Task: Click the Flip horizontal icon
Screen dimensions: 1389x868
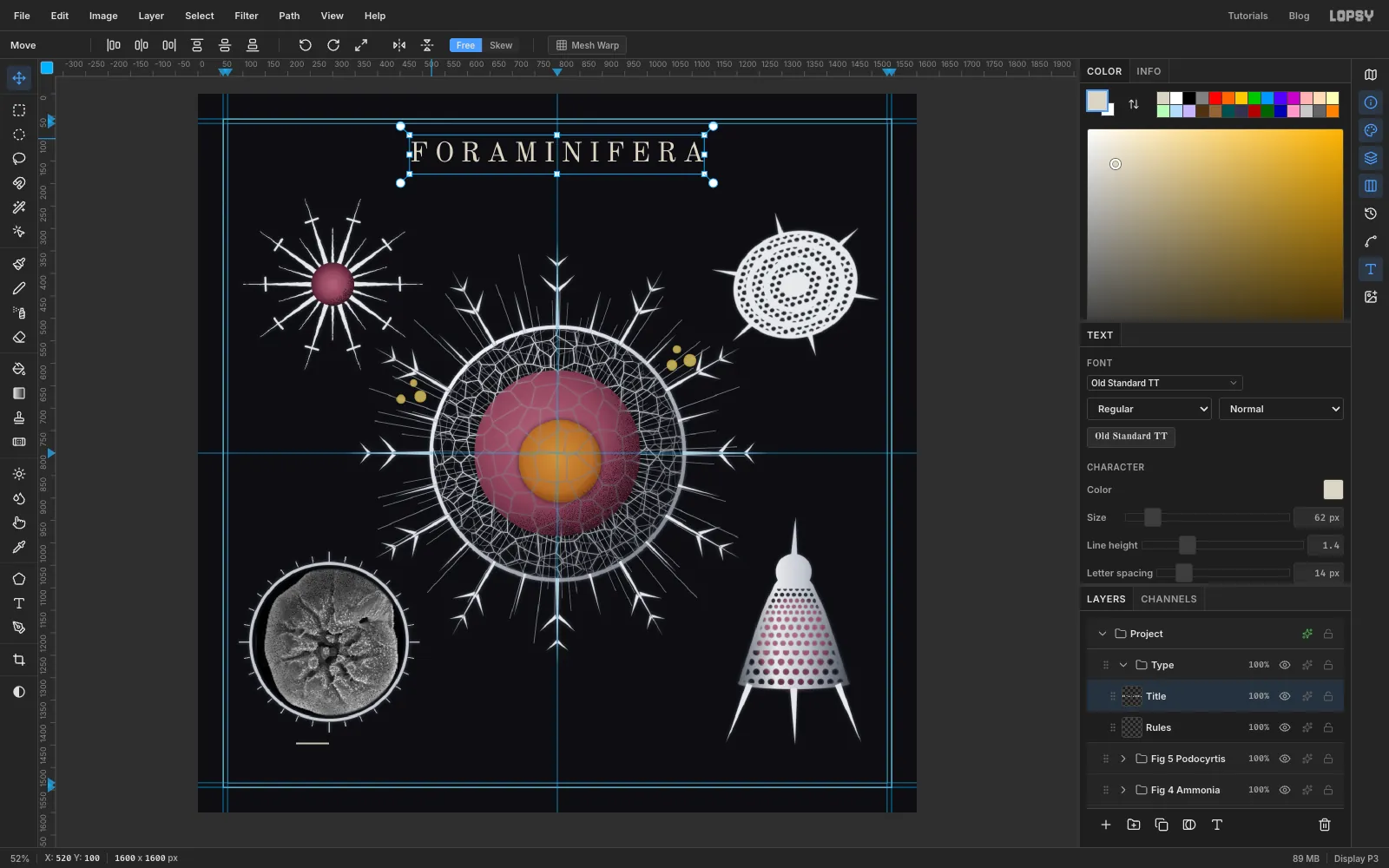Action: click(399, 45)
